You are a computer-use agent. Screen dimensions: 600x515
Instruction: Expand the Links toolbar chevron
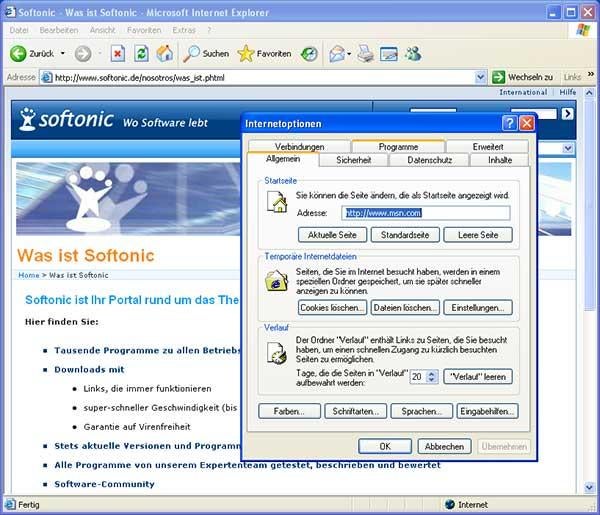[x=591, y=73]
